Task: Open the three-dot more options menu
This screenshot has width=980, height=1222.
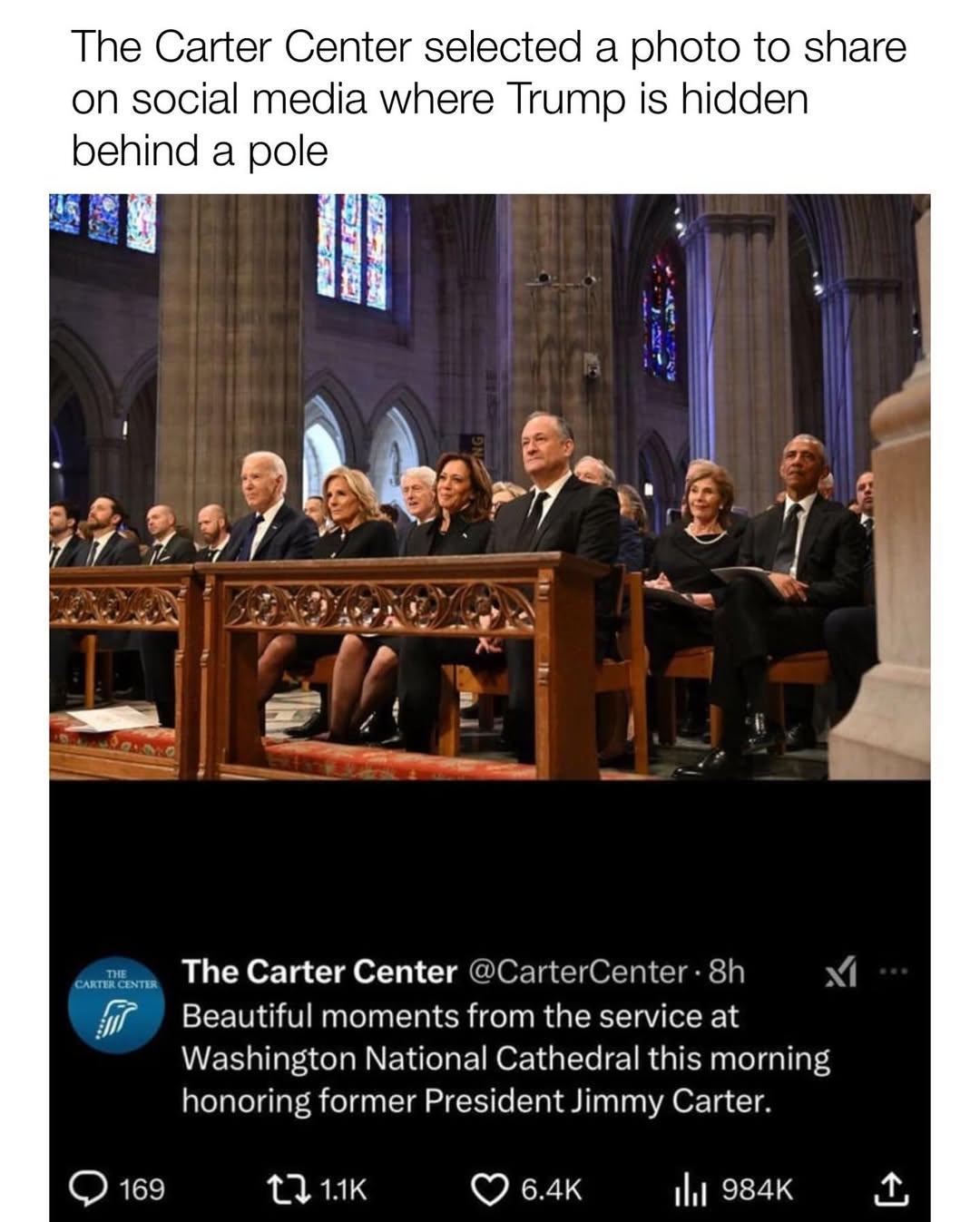Action: point(893,973)
